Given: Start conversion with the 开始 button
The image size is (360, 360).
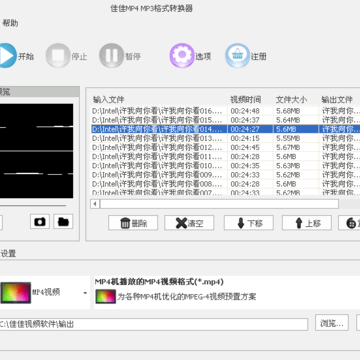Looking at the screenshot, I should click(16, 56).
